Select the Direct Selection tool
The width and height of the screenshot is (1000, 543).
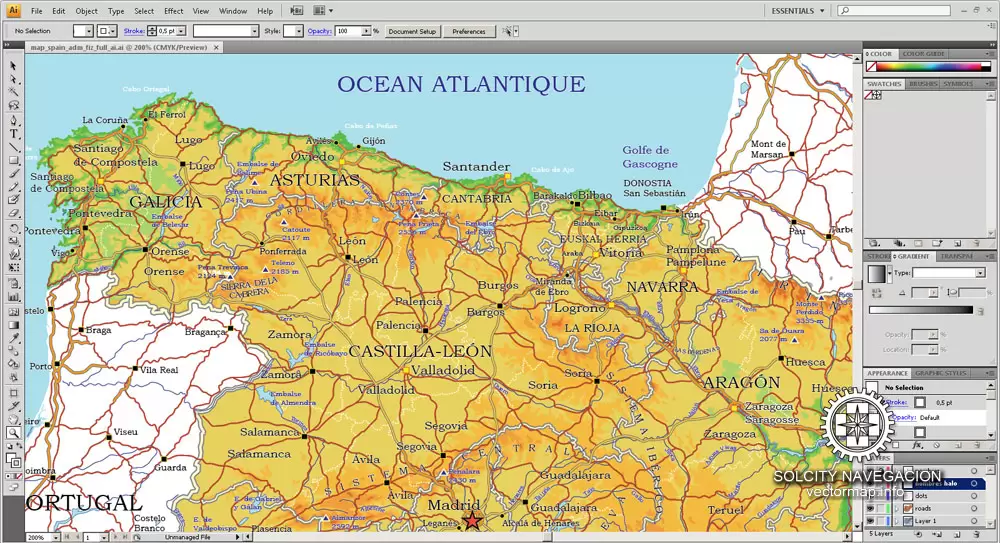pyautogui.click(x=13, y=79)
